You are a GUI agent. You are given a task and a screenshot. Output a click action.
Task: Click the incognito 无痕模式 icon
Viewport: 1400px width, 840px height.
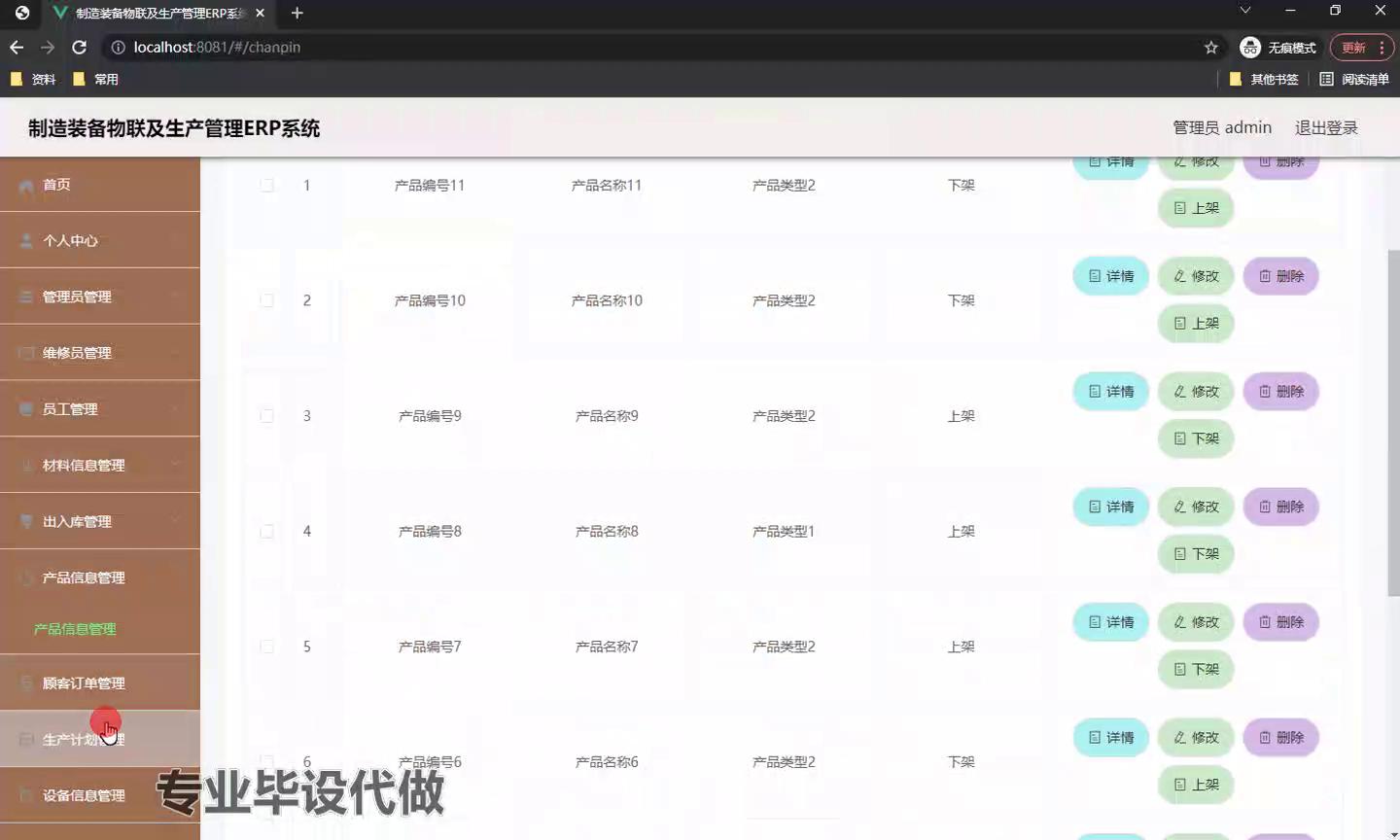point(1250,48)
